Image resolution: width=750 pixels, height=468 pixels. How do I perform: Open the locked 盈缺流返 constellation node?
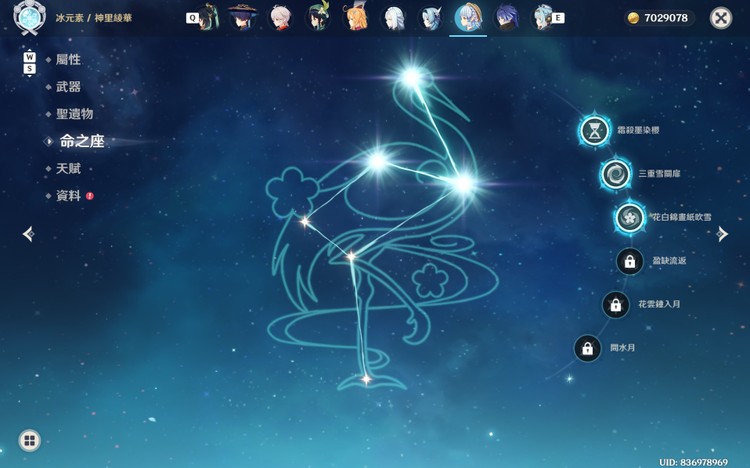click(629, 261)
